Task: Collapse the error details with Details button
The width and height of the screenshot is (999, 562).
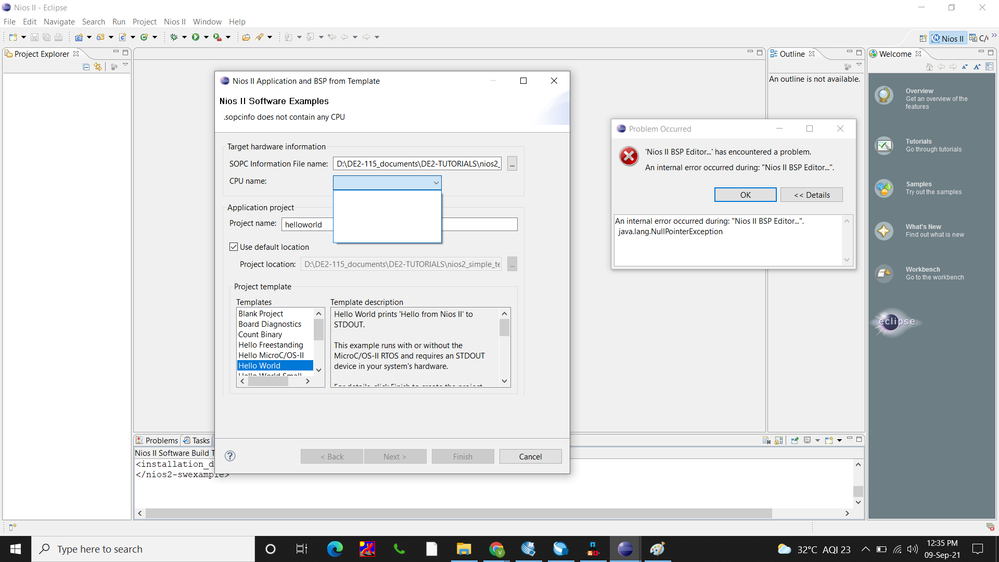Action: (811, 195)
